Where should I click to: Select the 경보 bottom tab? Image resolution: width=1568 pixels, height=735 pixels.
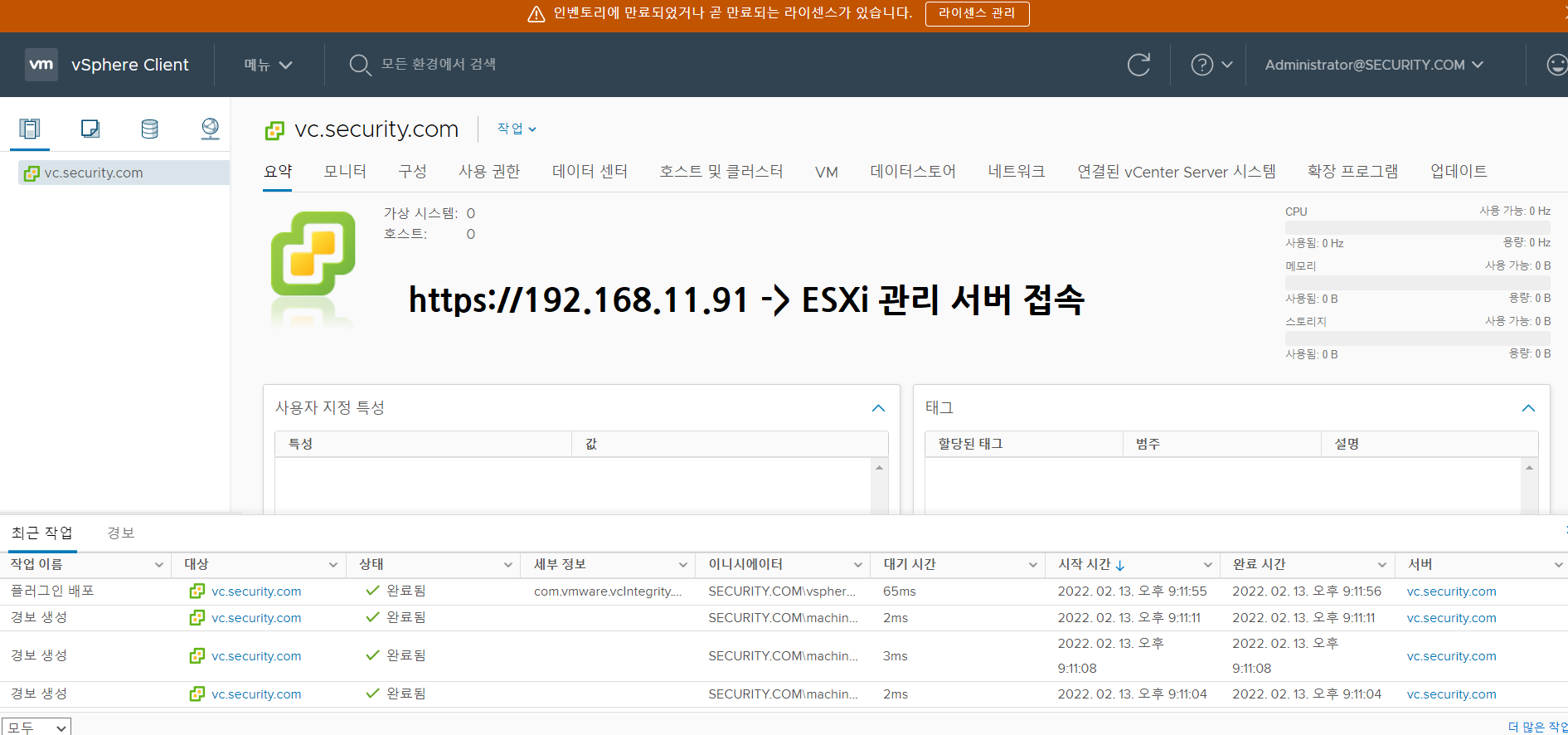click(121, 533)
